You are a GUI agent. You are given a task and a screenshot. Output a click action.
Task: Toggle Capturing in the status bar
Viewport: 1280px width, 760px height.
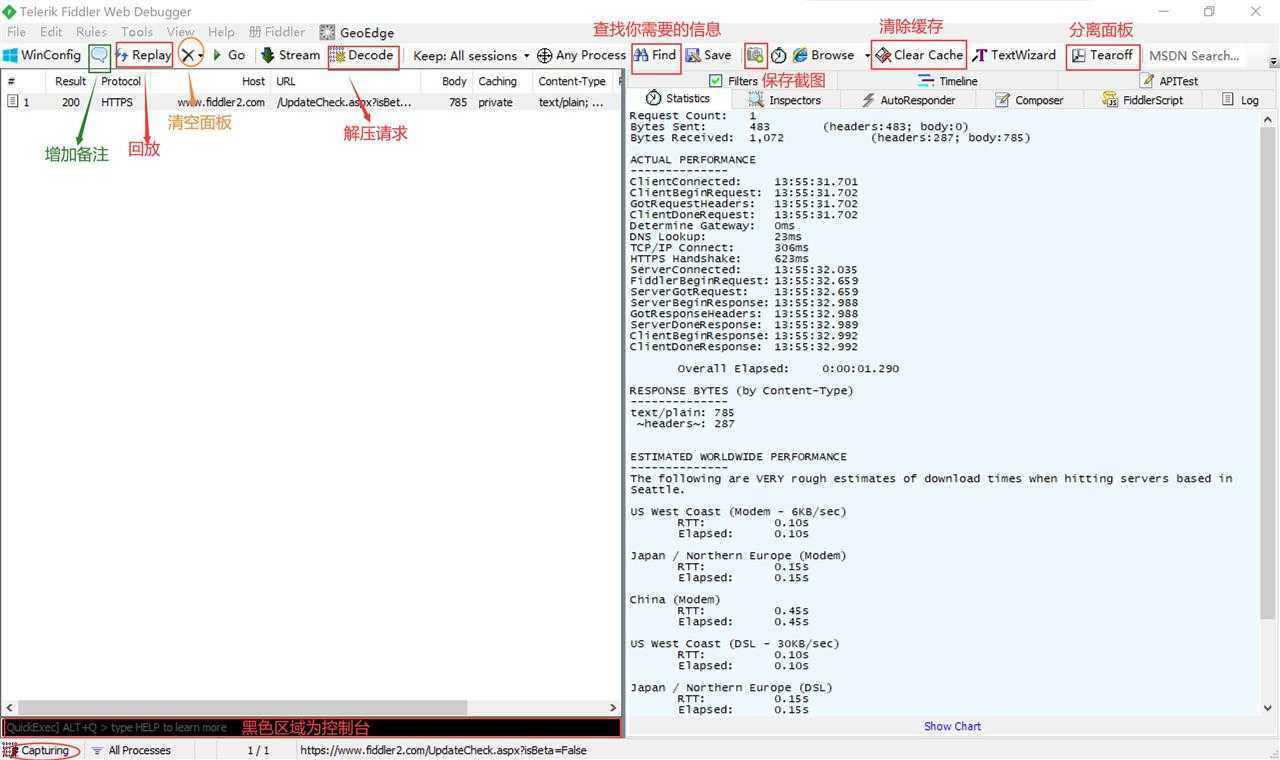[x=38, y=750]
